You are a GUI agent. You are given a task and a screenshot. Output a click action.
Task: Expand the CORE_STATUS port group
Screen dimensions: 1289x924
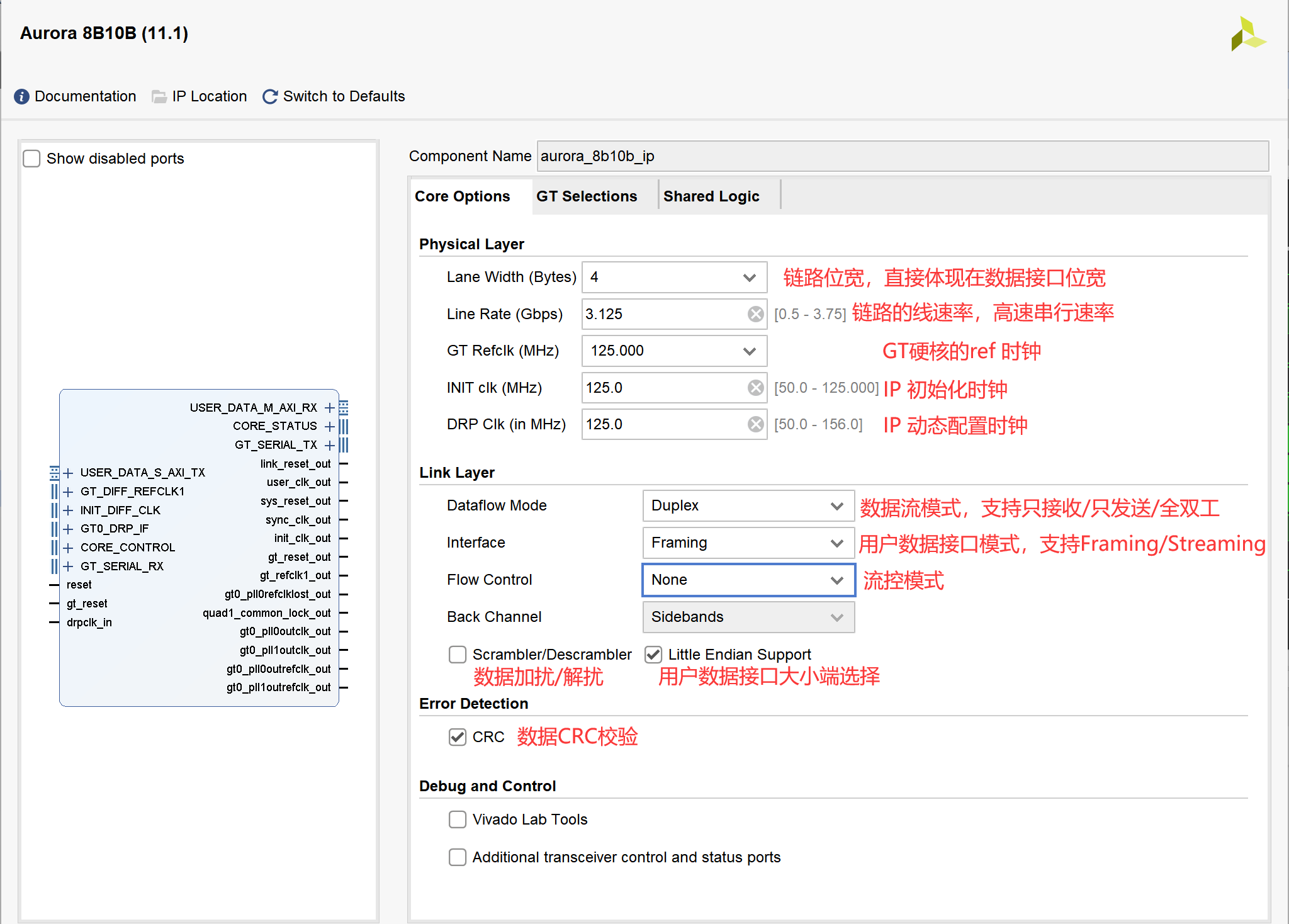329,426
